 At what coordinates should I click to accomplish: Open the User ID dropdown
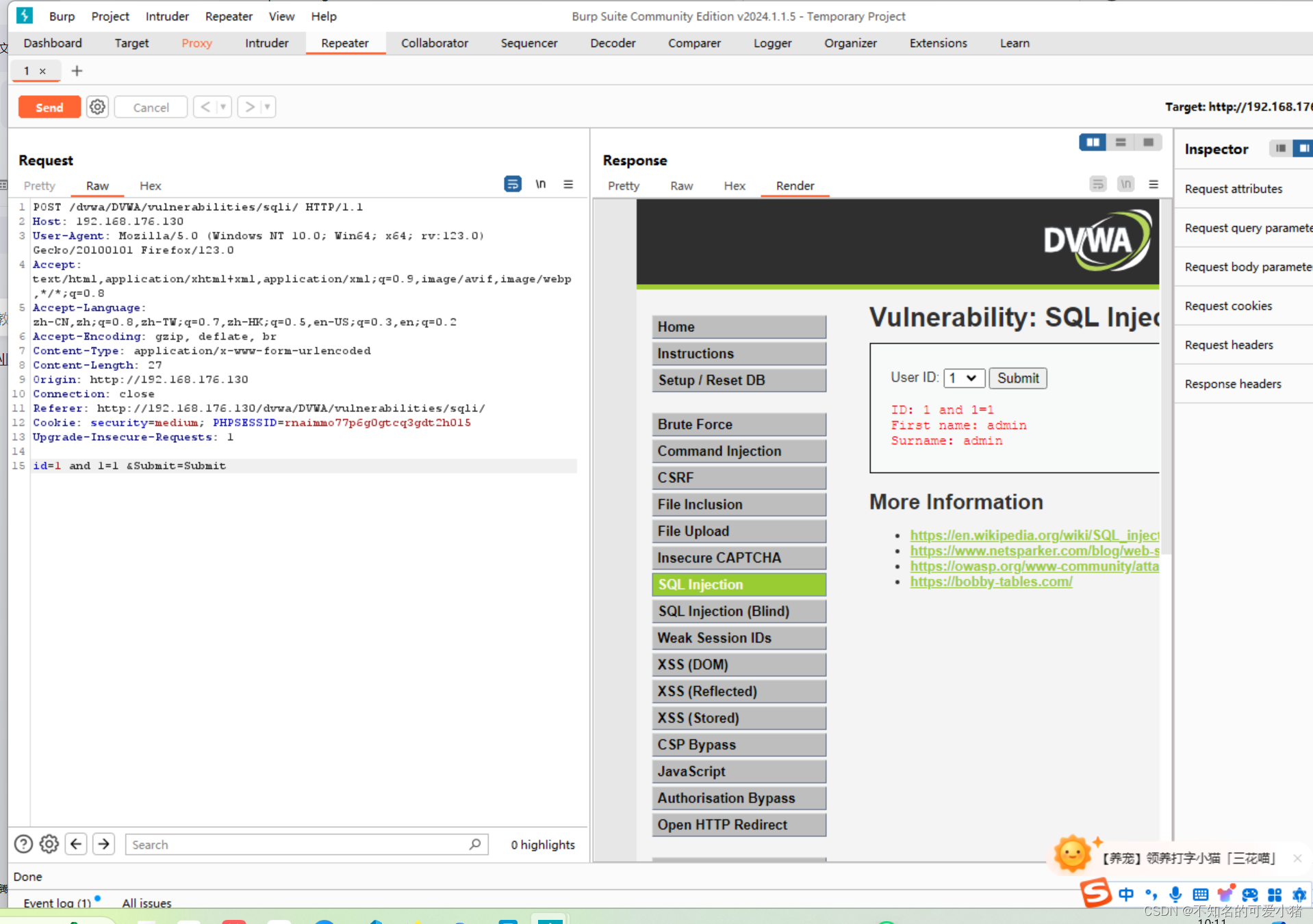click(964, 378)
